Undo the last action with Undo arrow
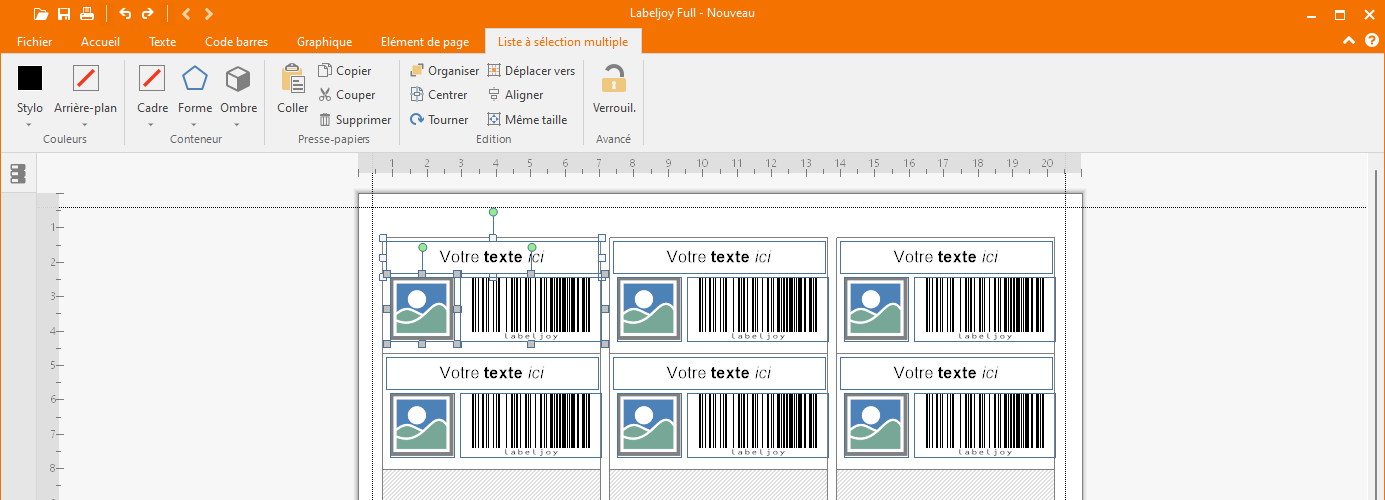Screen dimensions: 1385x500 125,14
